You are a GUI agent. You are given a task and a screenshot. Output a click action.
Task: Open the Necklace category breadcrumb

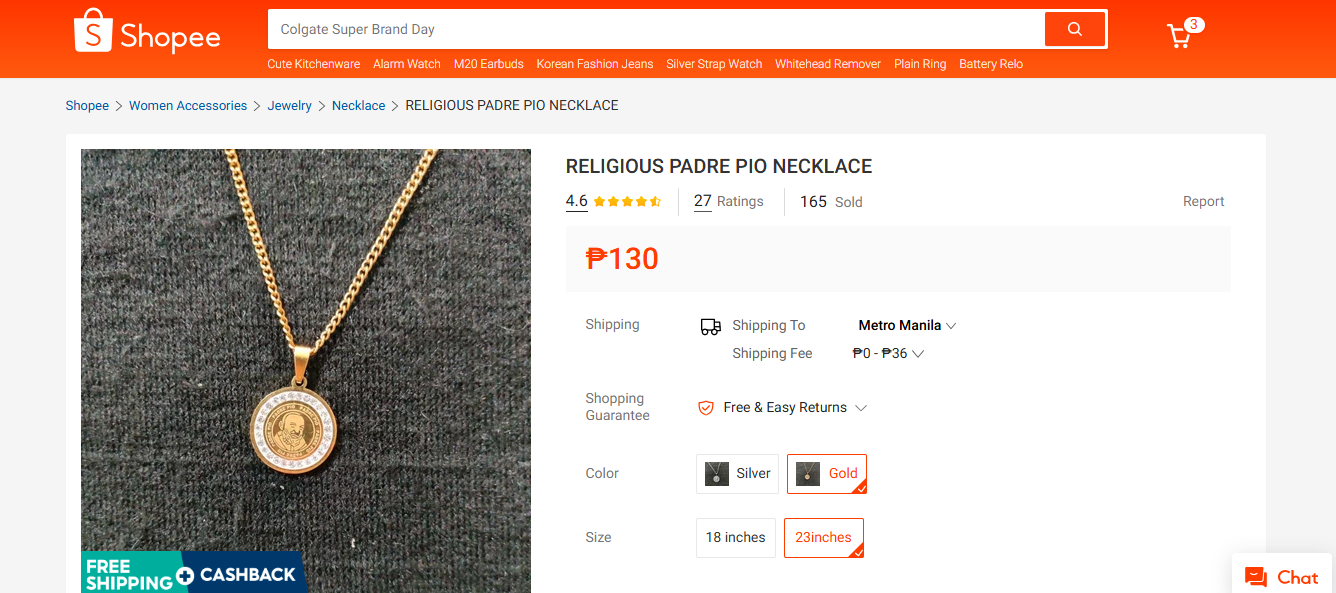tap(358, 105)
